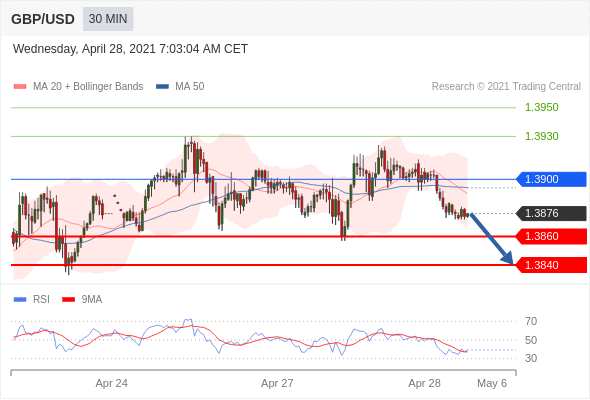Click the blue 1.3900 pivot price tag
This screenshot has height=400, width=590.
(551, 179)
